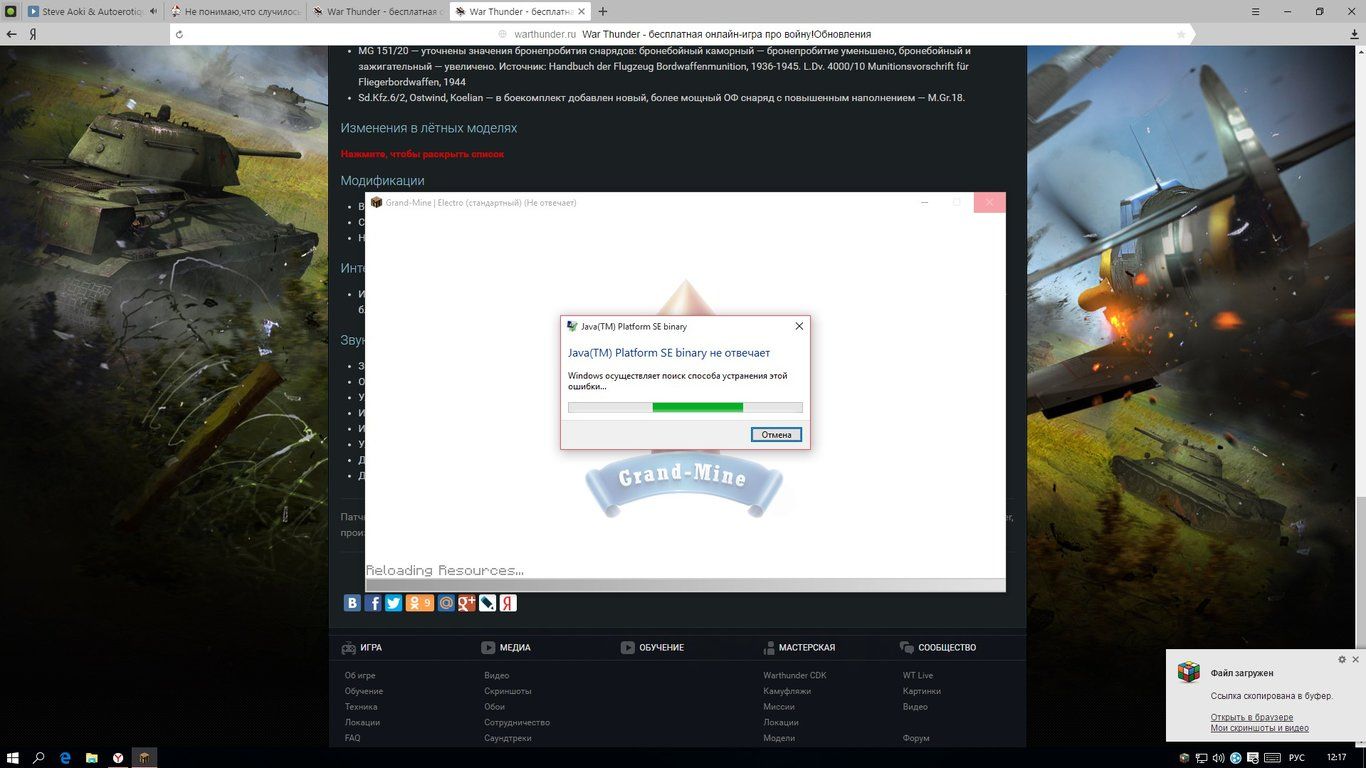Open the Скриншоты footer link
Viewport: 1366px width, 768px height.
pyautogui.click(x=508, y=691)
